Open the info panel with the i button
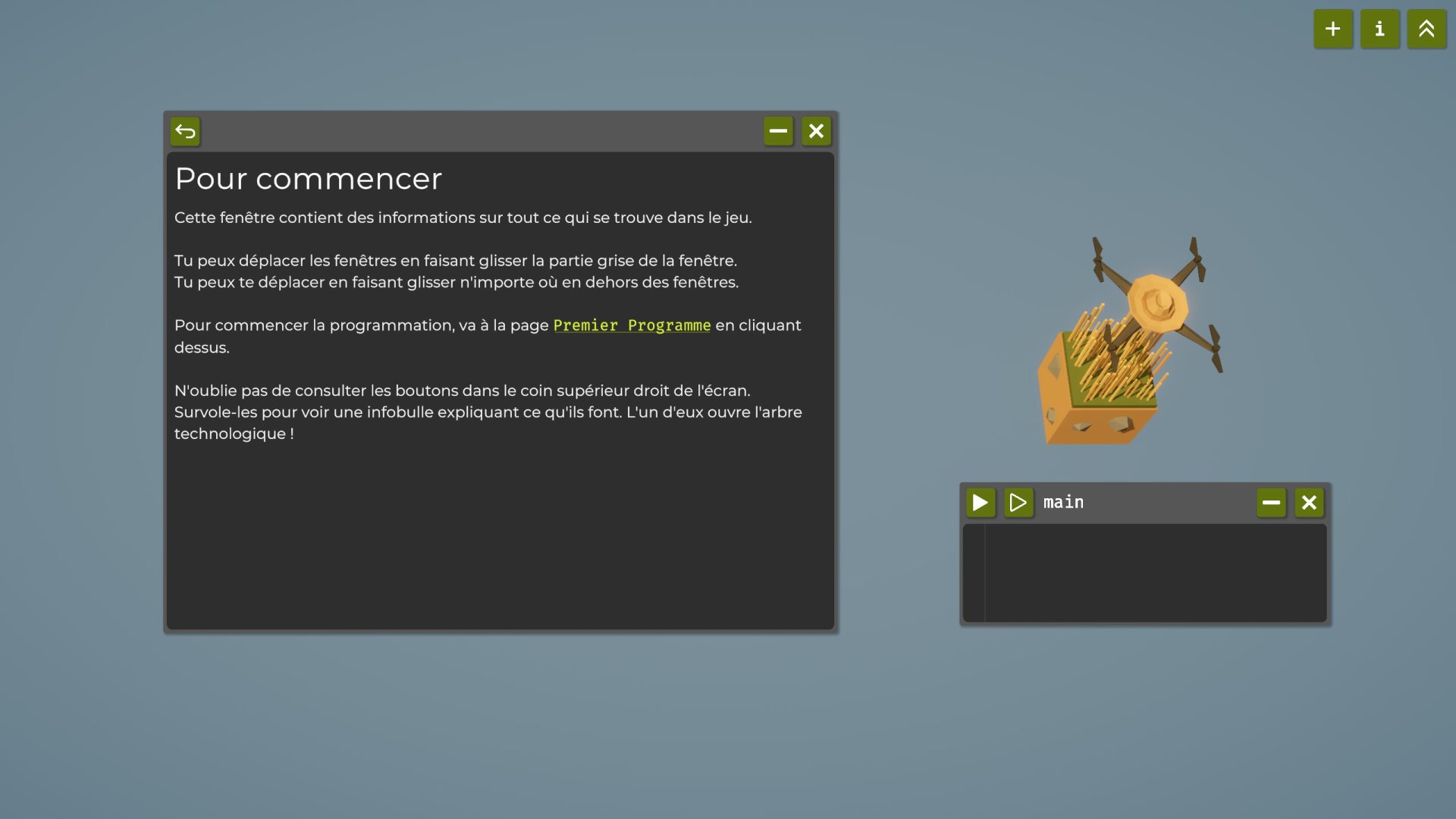The width and height of the screenshot is (1456, 819). [1379, 29]
